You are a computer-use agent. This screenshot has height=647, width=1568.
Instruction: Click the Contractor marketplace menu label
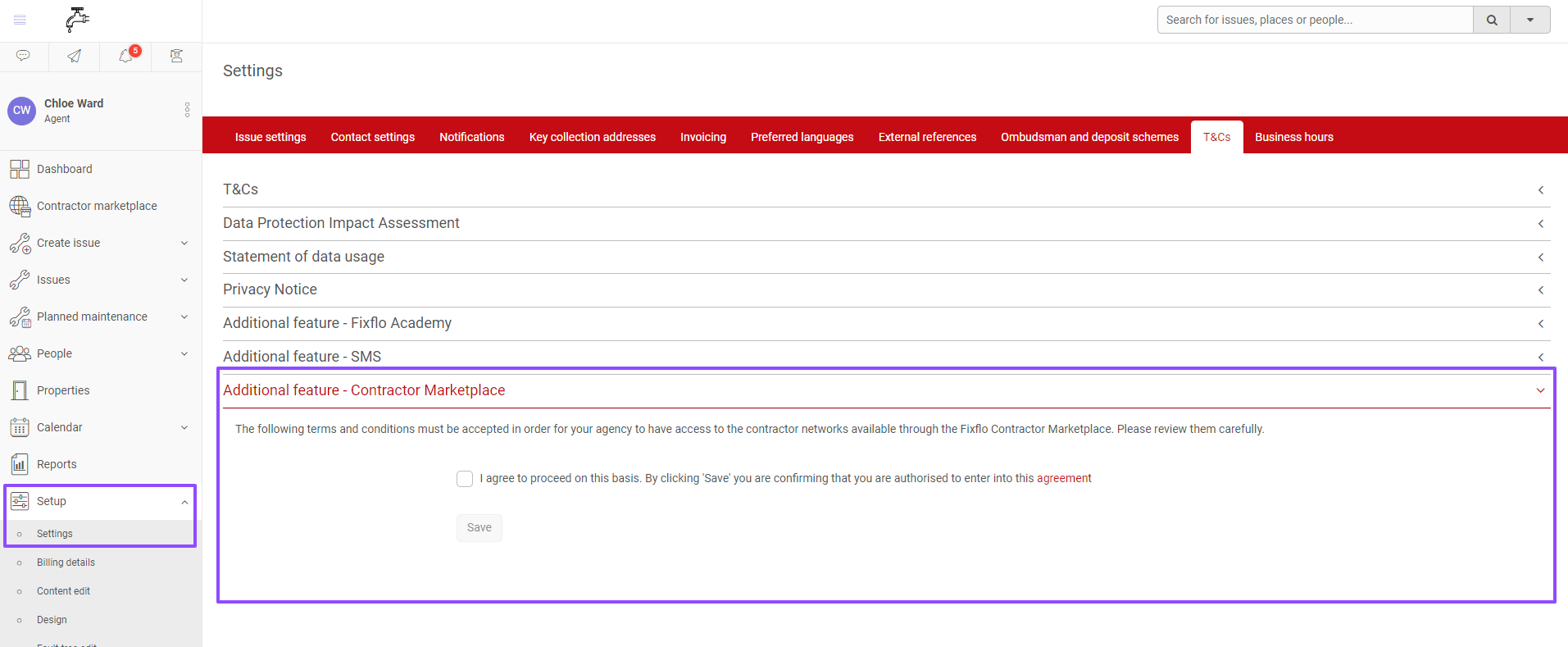pyautogui.click(x=97, y=206)
